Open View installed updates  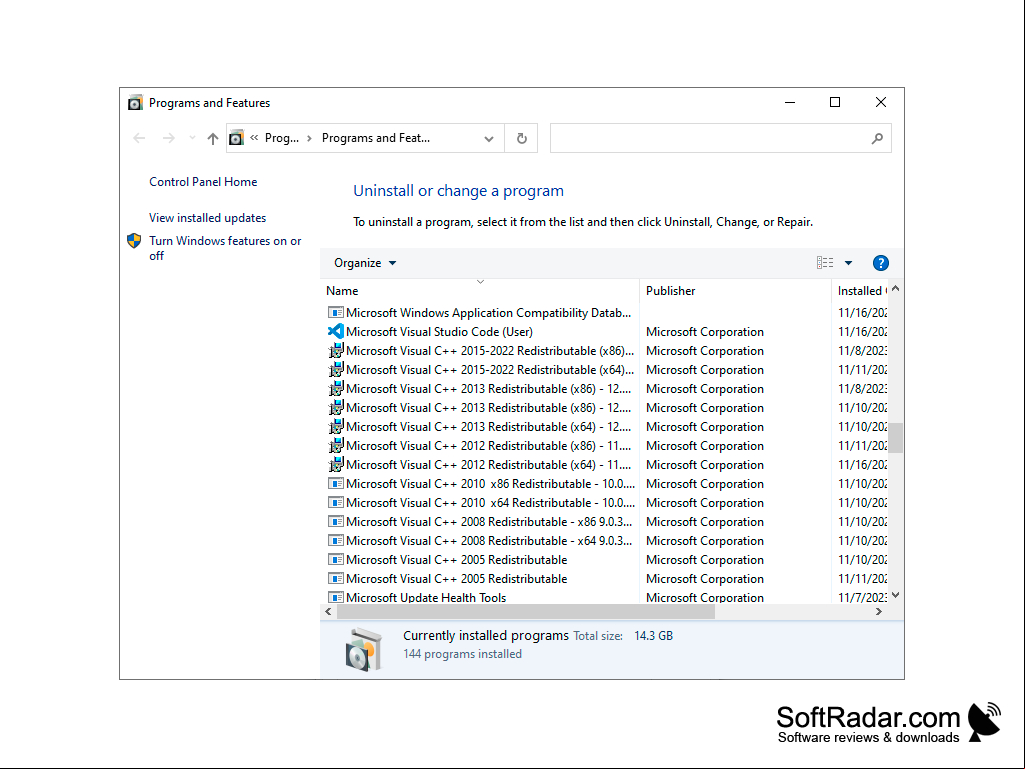click(207, 218)
